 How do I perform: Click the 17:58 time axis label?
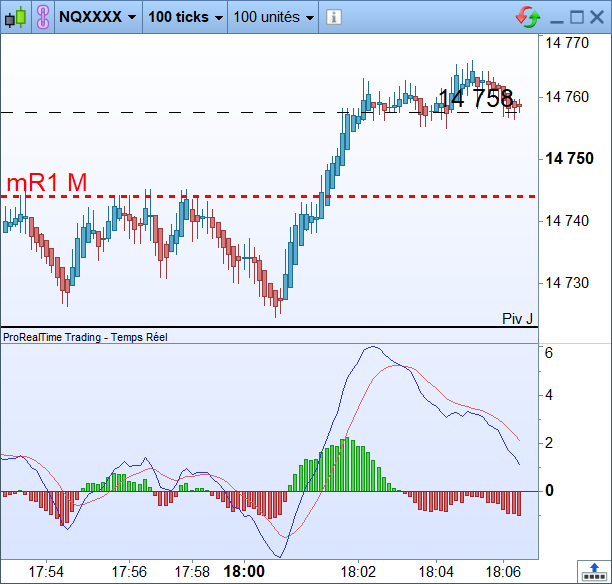click(192, 572)
